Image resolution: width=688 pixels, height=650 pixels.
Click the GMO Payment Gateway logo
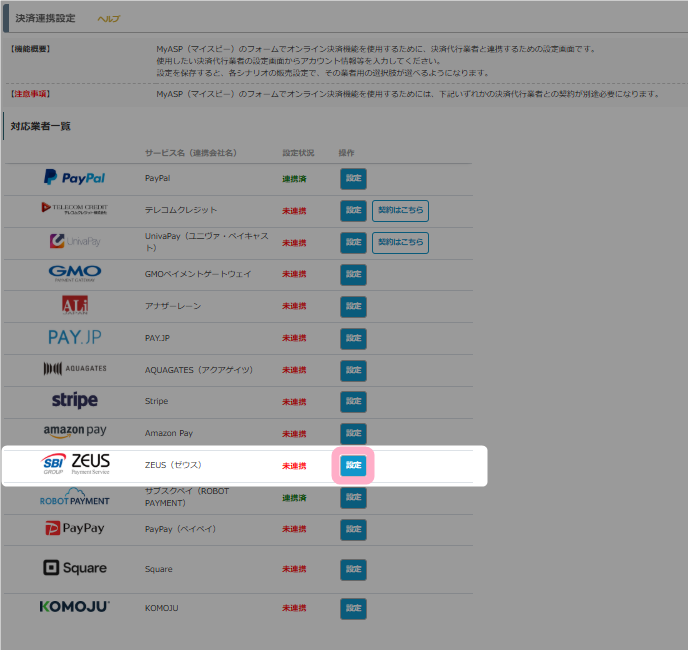pyautogui.click(x=74, y=273)
